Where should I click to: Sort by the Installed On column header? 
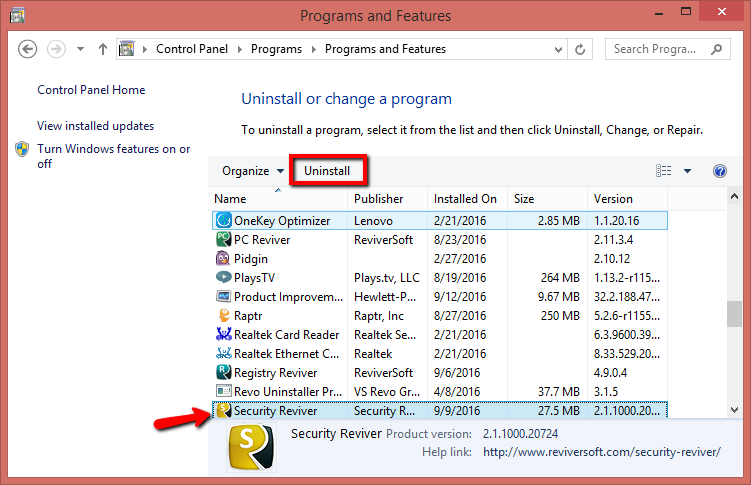click(x=467, y=199)
